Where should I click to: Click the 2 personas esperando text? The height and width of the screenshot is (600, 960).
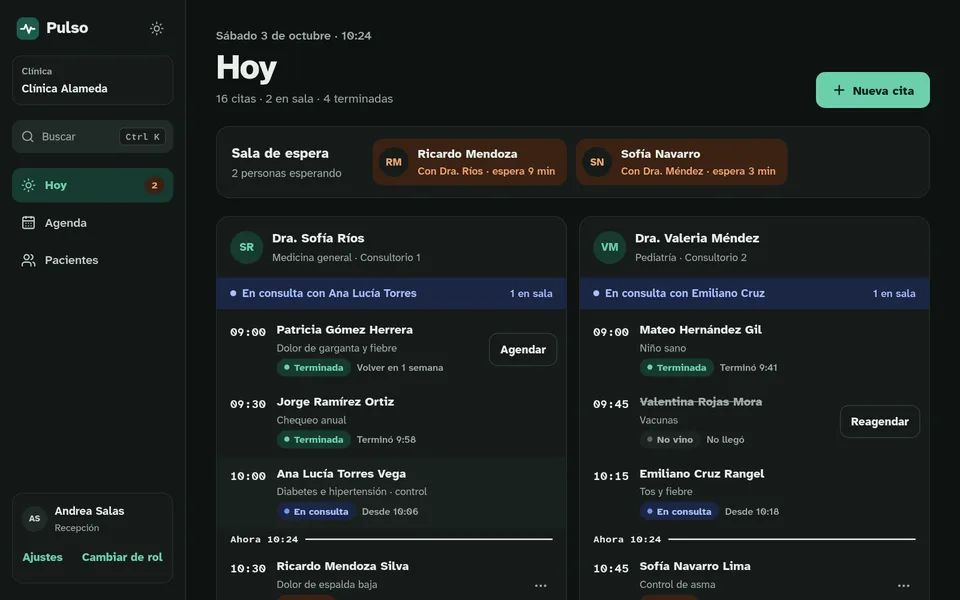click(x=287, y=173)
